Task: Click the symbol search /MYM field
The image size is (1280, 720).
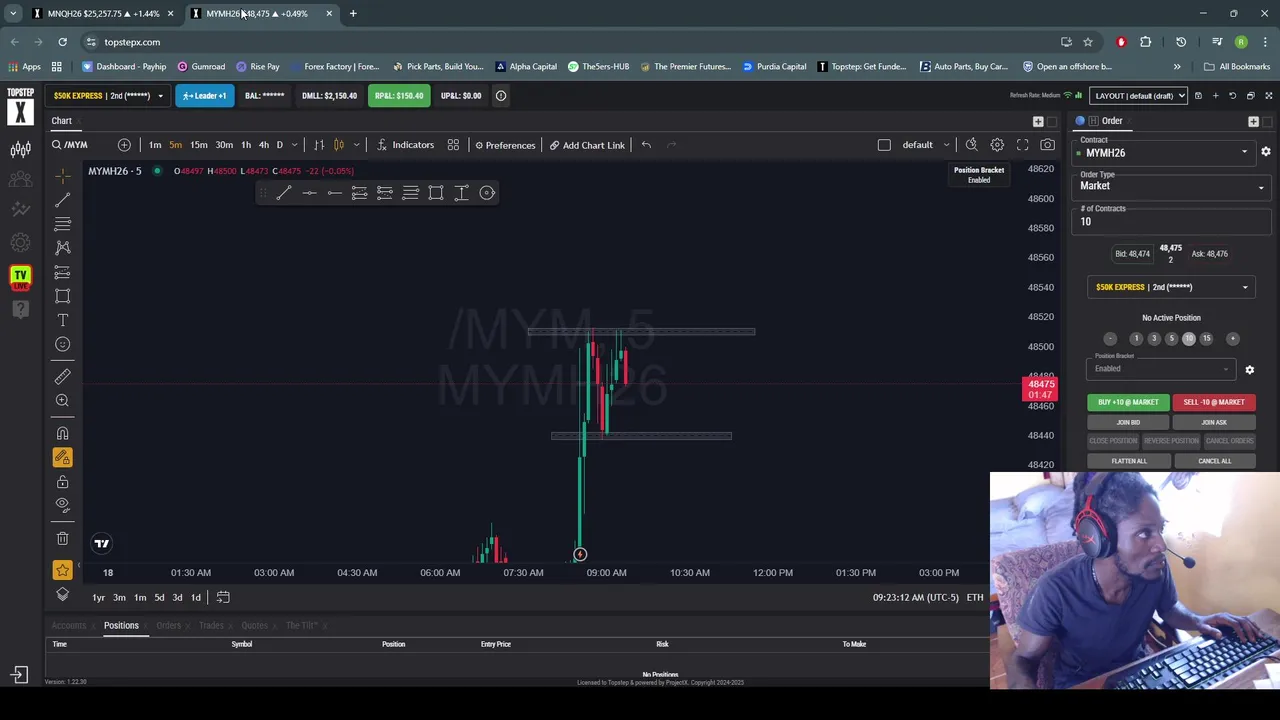Action: click(x=75, y=145)
